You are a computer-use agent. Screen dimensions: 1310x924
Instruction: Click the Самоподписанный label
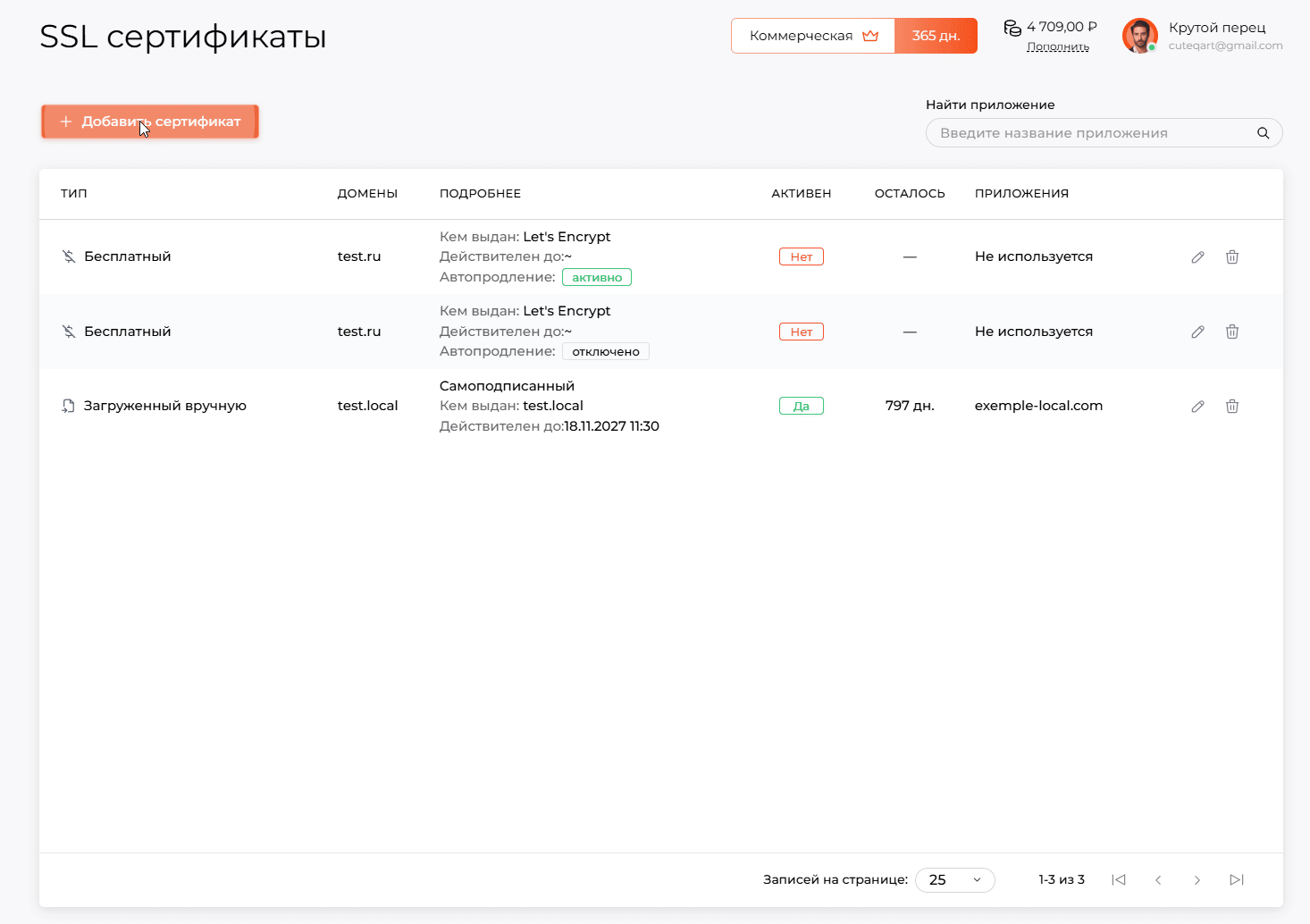507,386
